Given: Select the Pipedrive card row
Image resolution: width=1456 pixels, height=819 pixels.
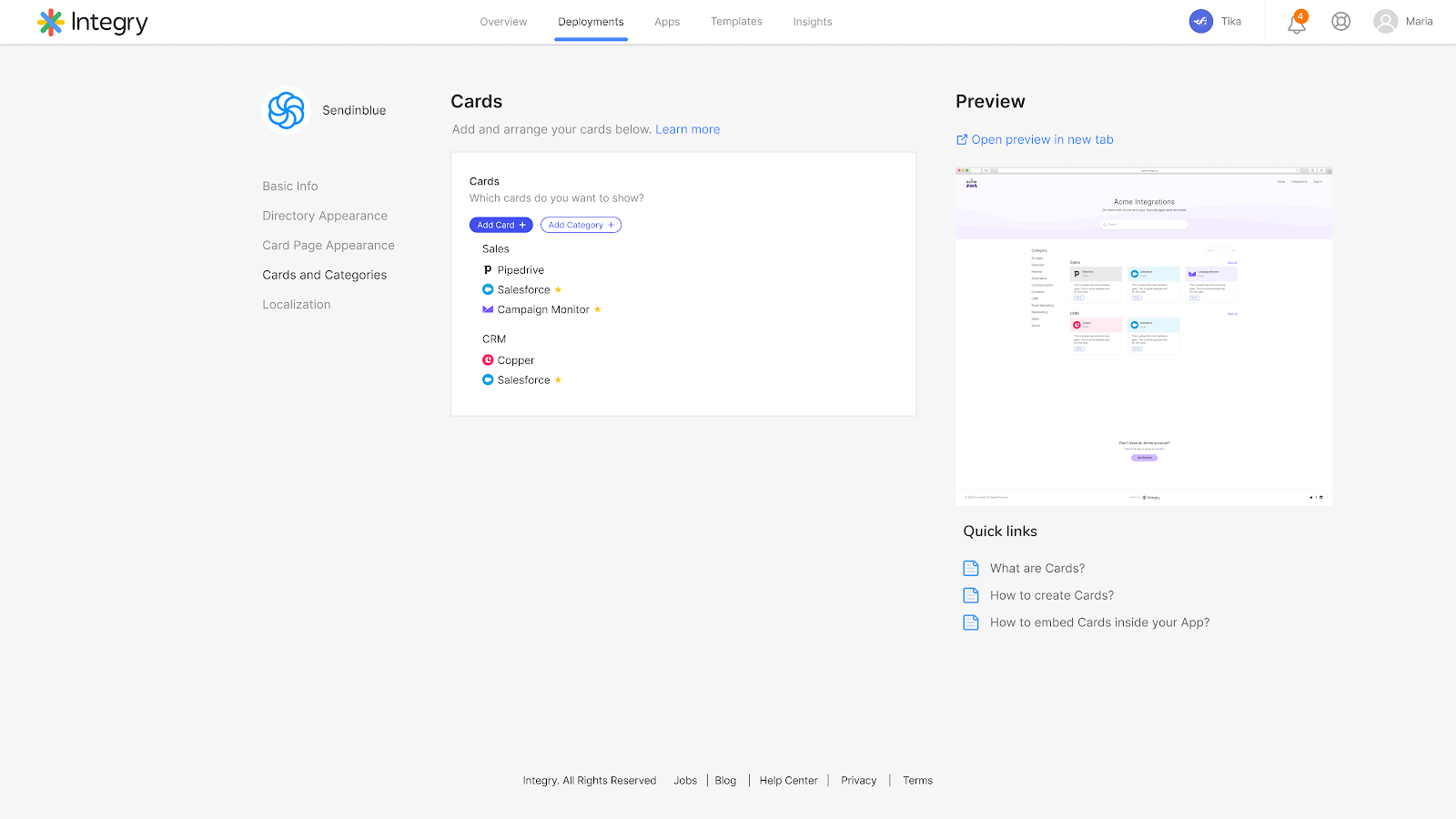Looking at the screenshot, I should (x=513, y=270).
